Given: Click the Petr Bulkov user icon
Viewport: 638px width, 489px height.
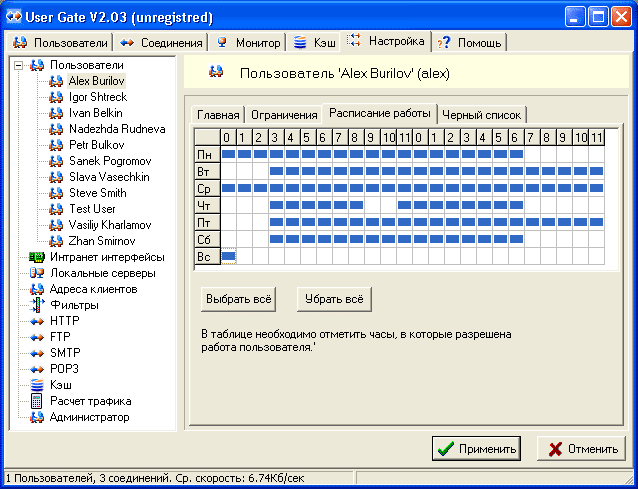Looking at the screenshot, I should point(56,145).
